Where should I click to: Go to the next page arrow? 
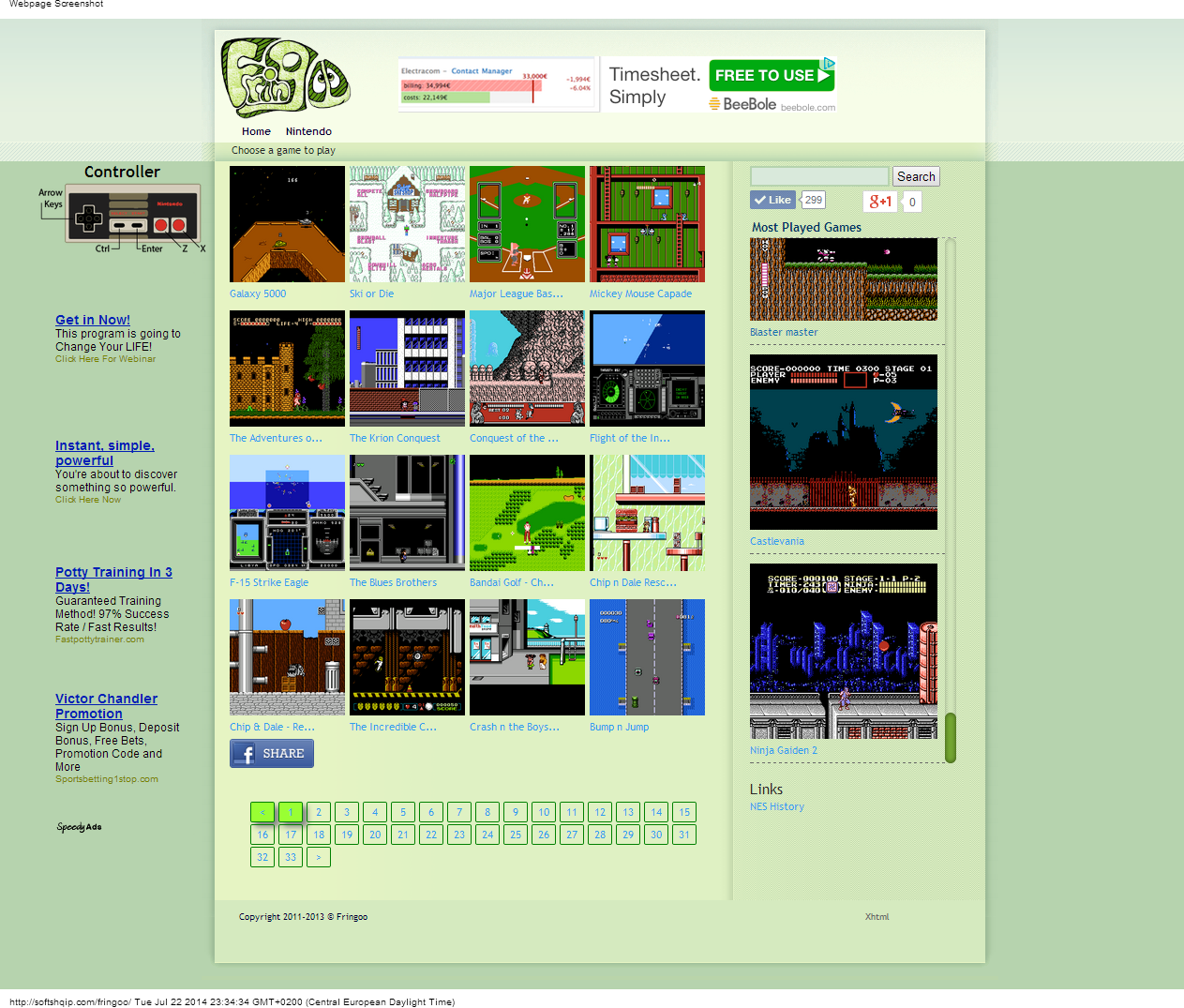point(319,857)
